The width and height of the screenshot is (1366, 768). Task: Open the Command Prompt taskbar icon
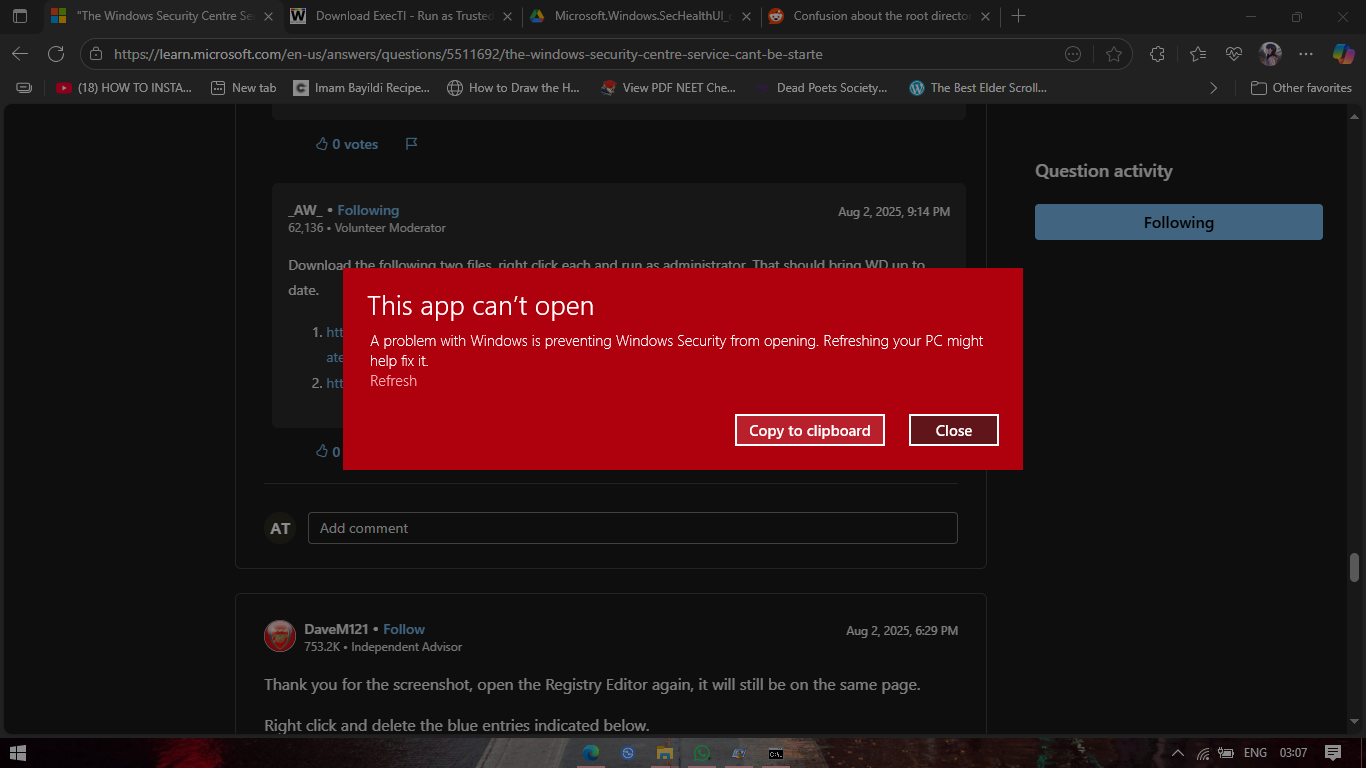(776, 753)
